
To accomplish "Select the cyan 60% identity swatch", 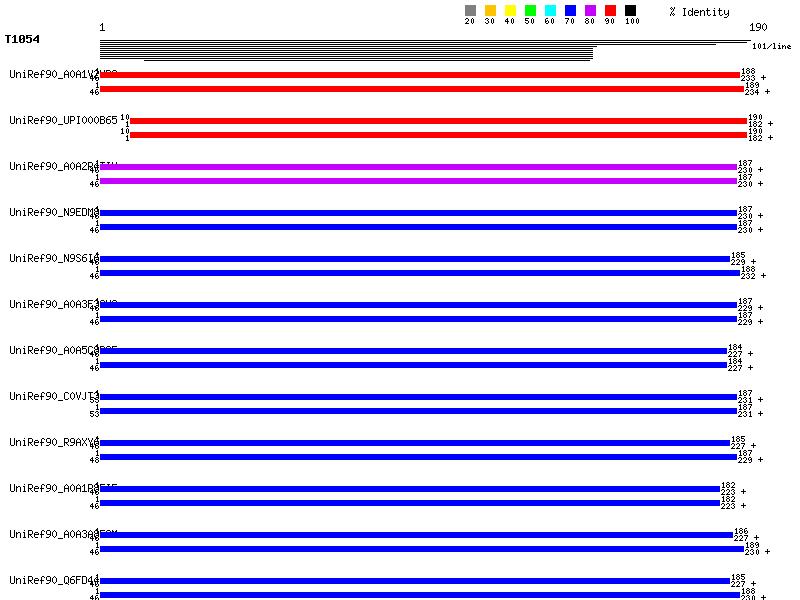I will pos(550,10).
